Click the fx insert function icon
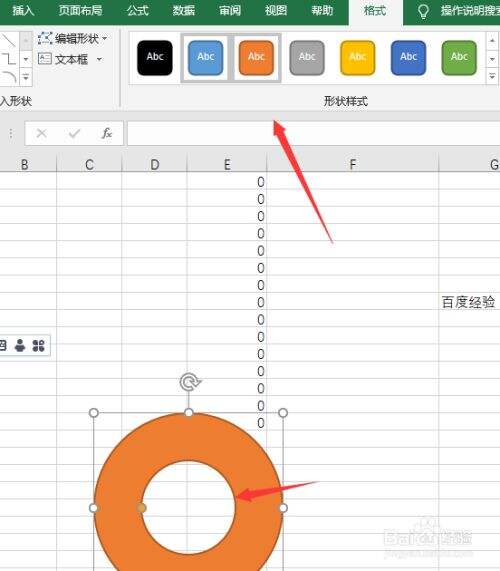 [x=106, y=133]
